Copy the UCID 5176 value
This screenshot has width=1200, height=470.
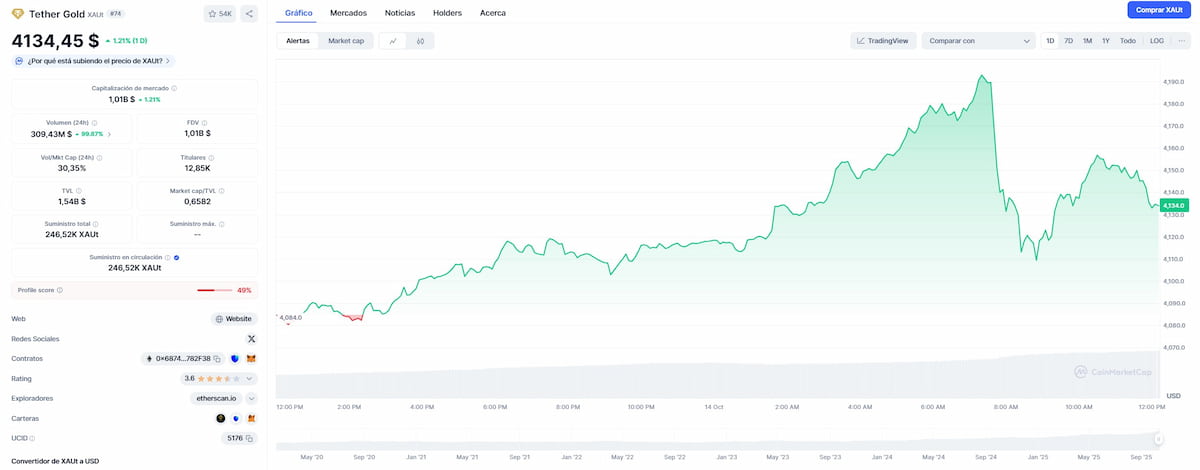(250, 438)
